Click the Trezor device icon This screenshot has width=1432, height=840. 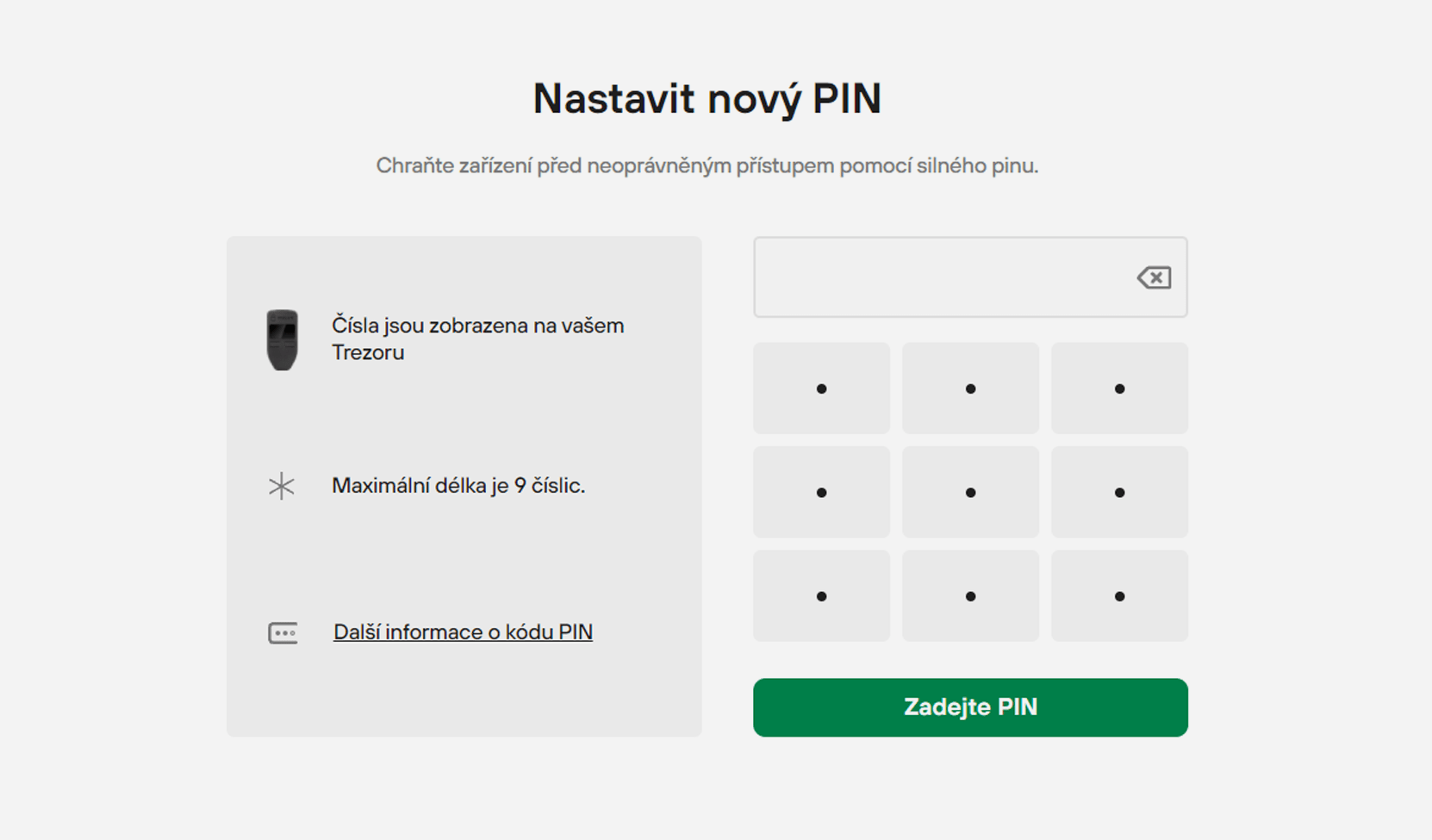282,339
